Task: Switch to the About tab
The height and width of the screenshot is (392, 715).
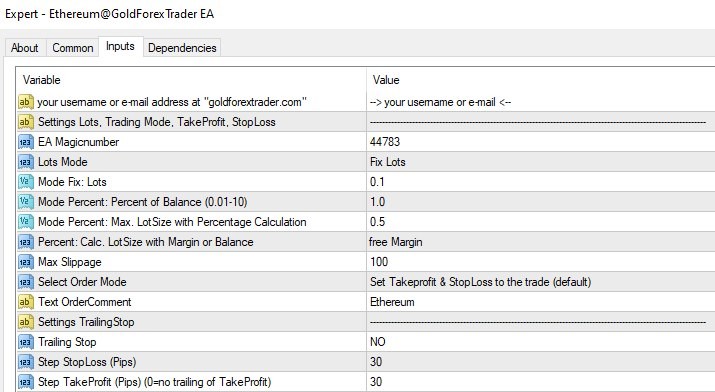Action: (25, 48)
